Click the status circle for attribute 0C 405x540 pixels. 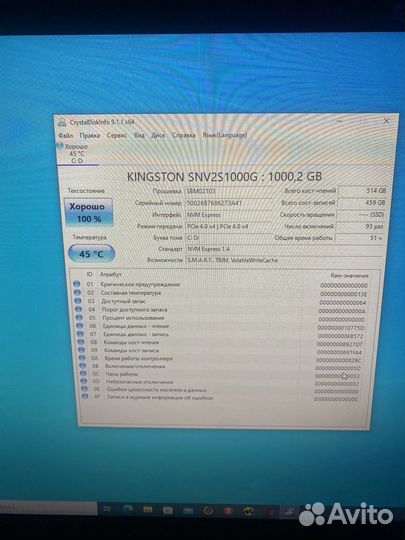click(x=83, y=374)
